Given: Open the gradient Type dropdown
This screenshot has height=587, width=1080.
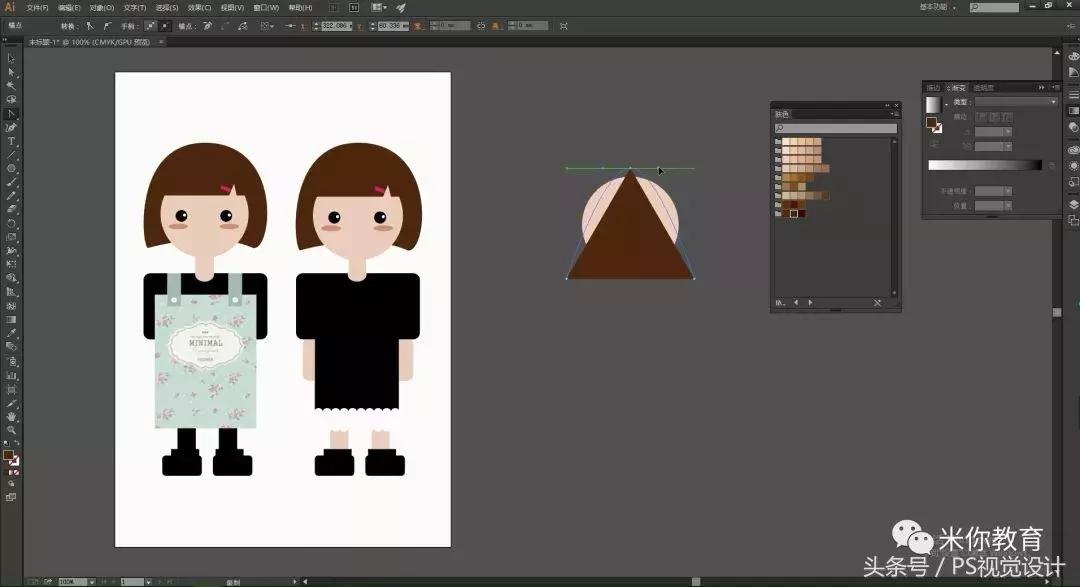Looking at the screenshot, I should (1015, 102).
